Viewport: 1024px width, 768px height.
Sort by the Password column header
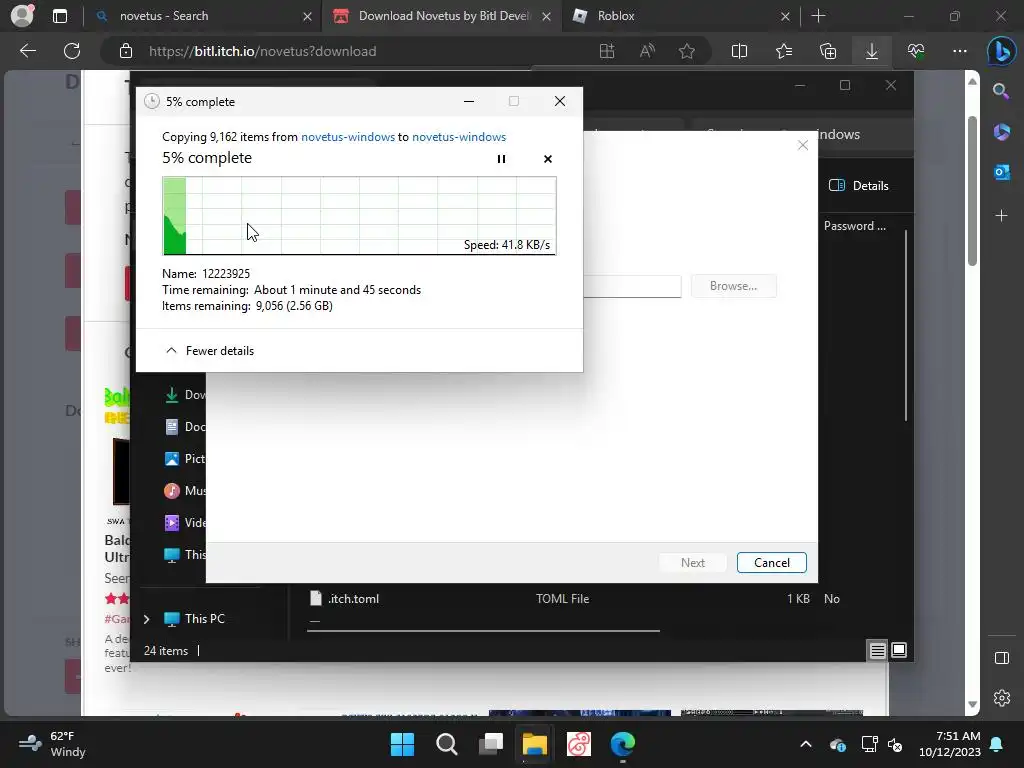pyautogui.click(x=854, y=226)
